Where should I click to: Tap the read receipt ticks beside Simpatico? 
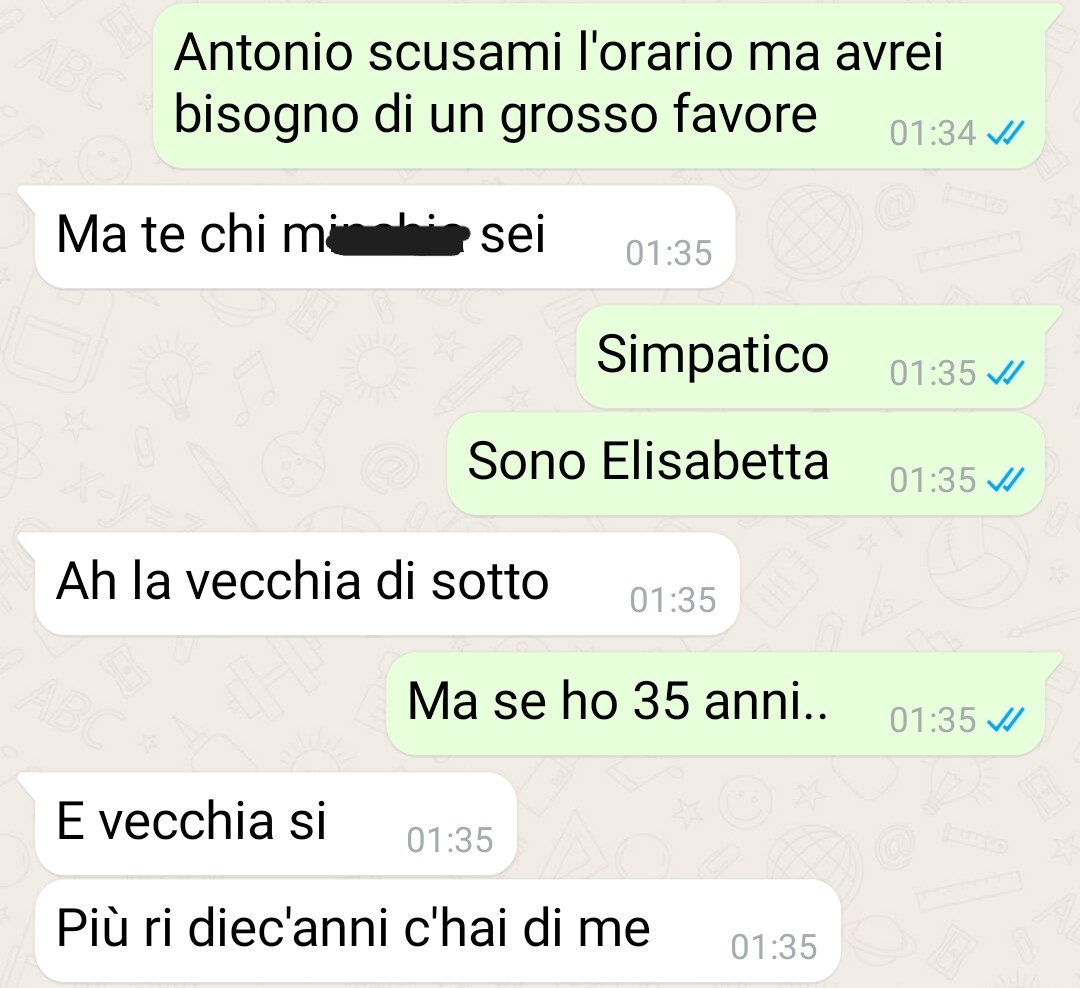[1005, 373]
